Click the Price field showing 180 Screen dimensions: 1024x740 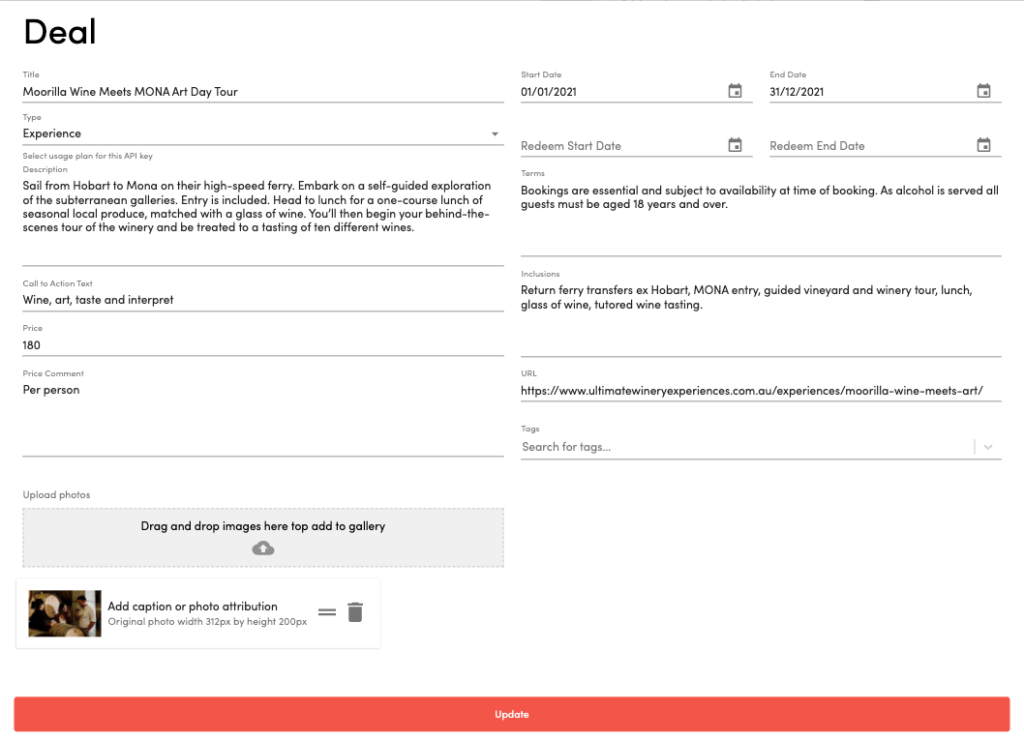tap(263, 346)
